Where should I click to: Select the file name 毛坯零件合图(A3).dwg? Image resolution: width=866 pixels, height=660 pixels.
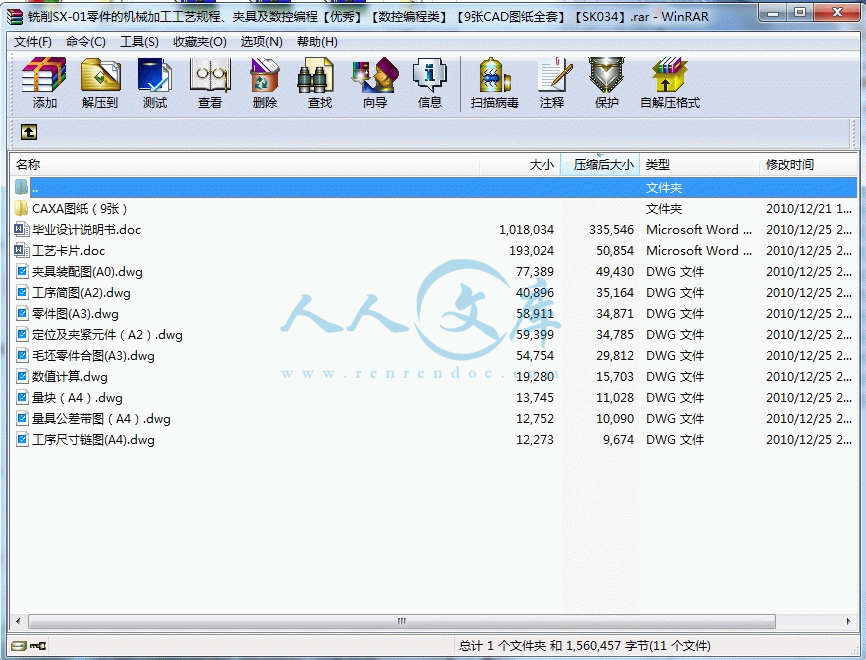tap(93, 356)
